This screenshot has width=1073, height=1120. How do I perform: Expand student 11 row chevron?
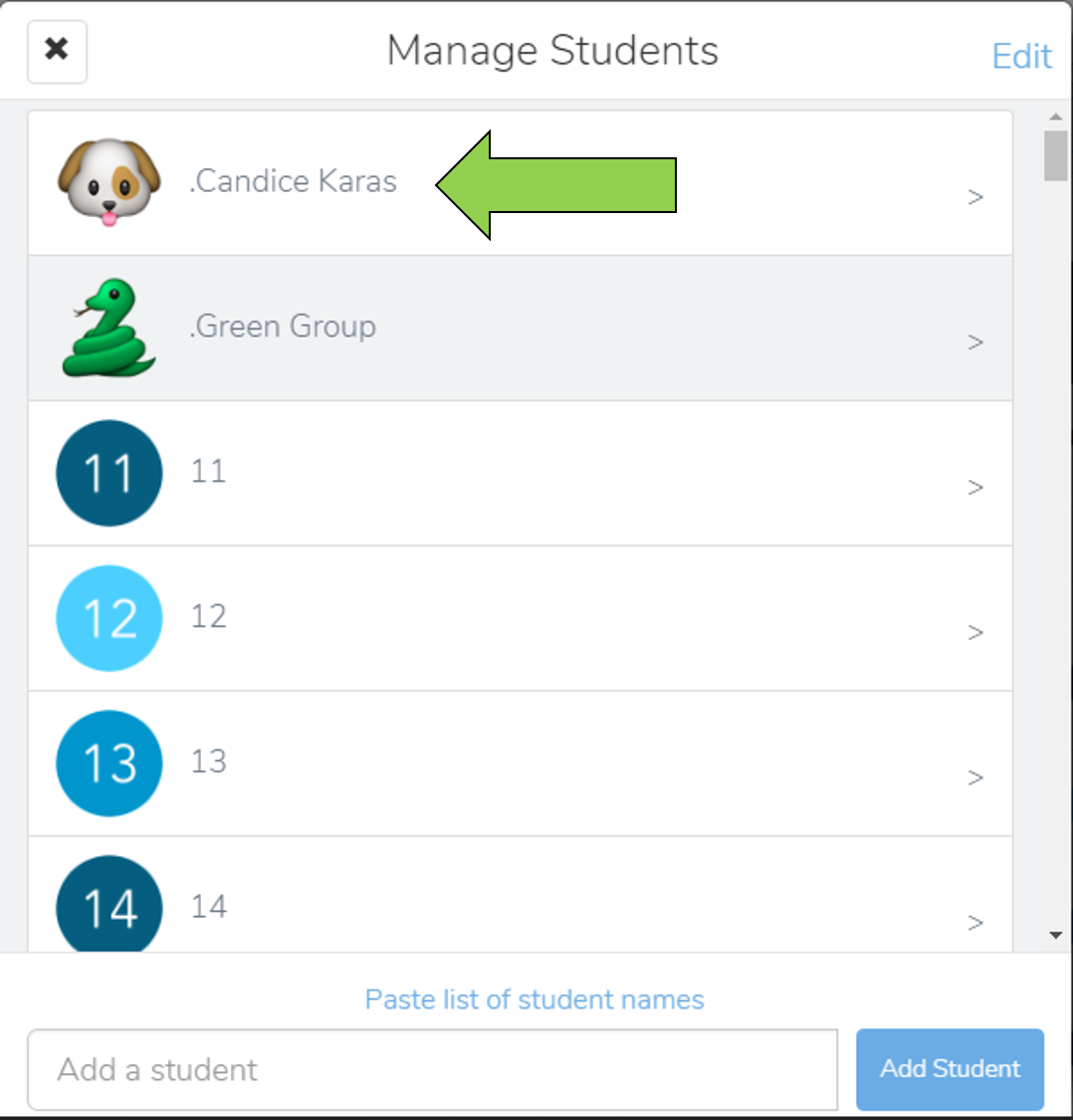click(975, 487)
